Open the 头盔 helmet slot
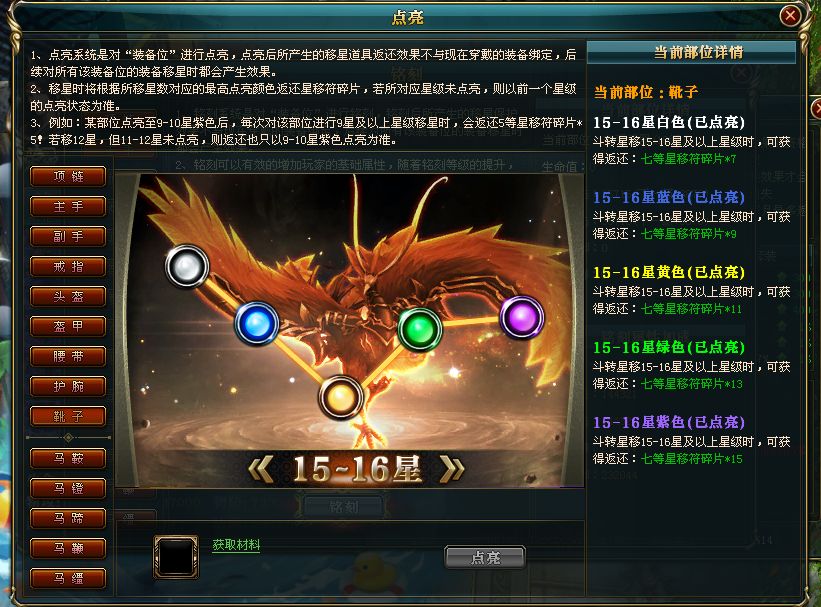 coord(68,296)
